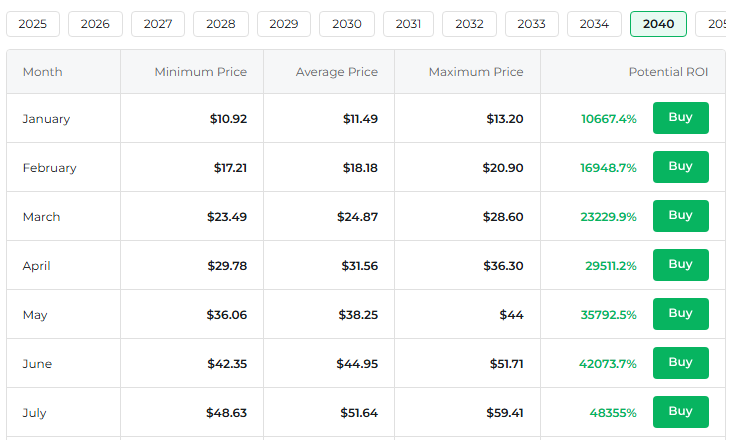This screenshot has width=730, height=440.
Task: Select the 2032 year tab
Action: tap(470, 24)
